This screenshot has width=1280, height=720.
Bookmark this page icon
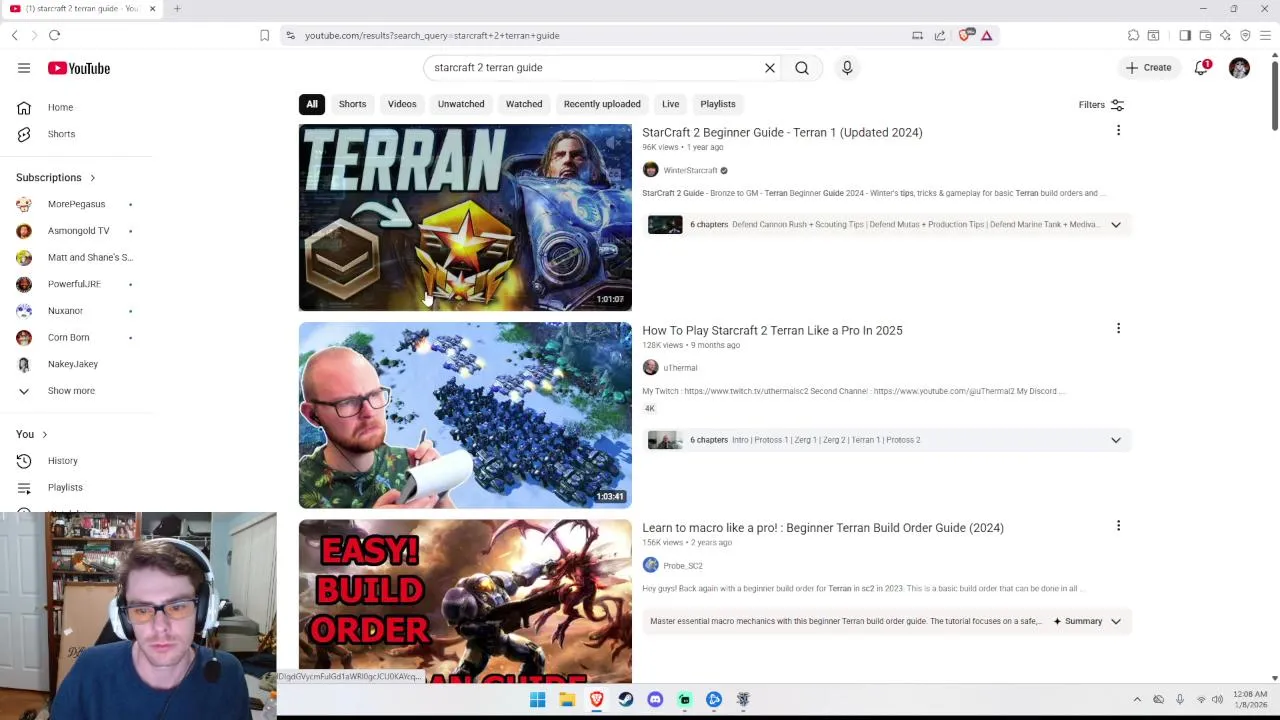pos(264,35)
